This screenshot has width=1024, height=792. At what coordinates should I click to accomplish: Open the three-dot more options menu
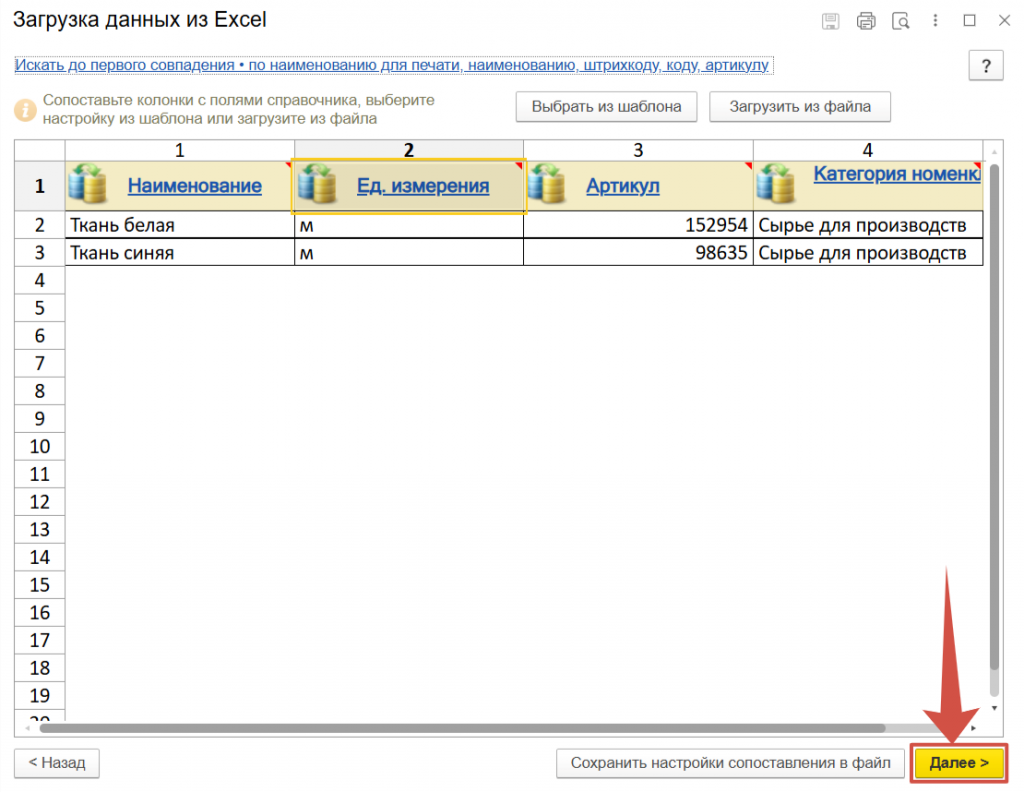936,21
